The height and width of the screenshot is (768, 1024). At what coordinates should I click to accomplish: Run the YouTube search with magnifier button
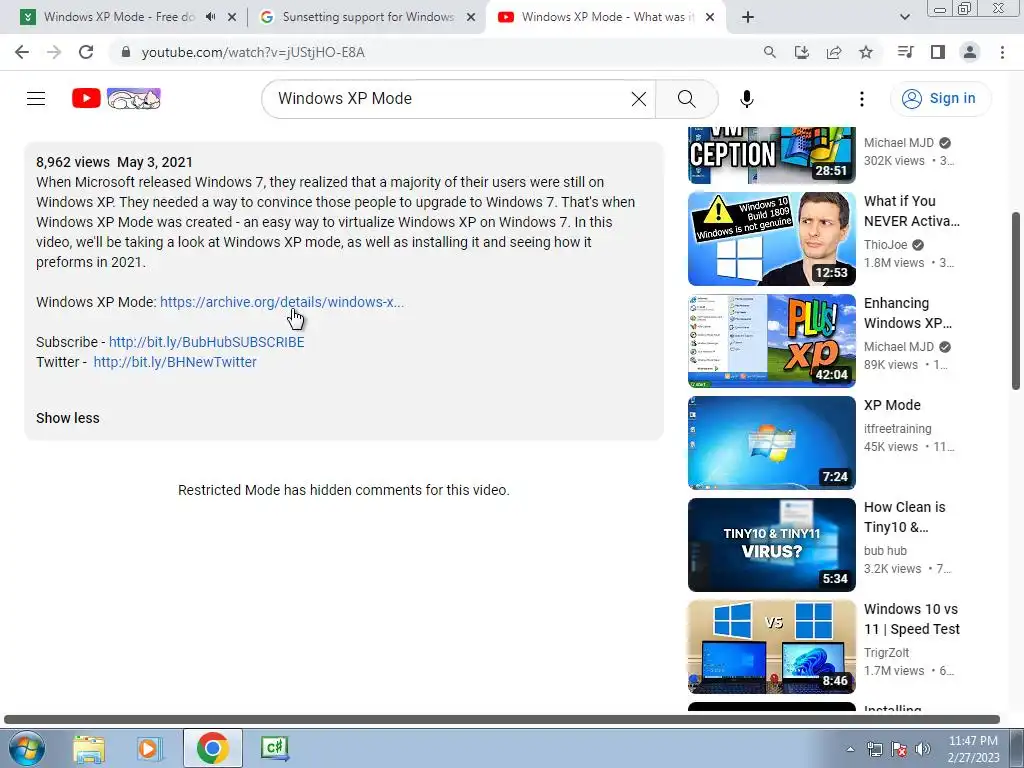686,99
